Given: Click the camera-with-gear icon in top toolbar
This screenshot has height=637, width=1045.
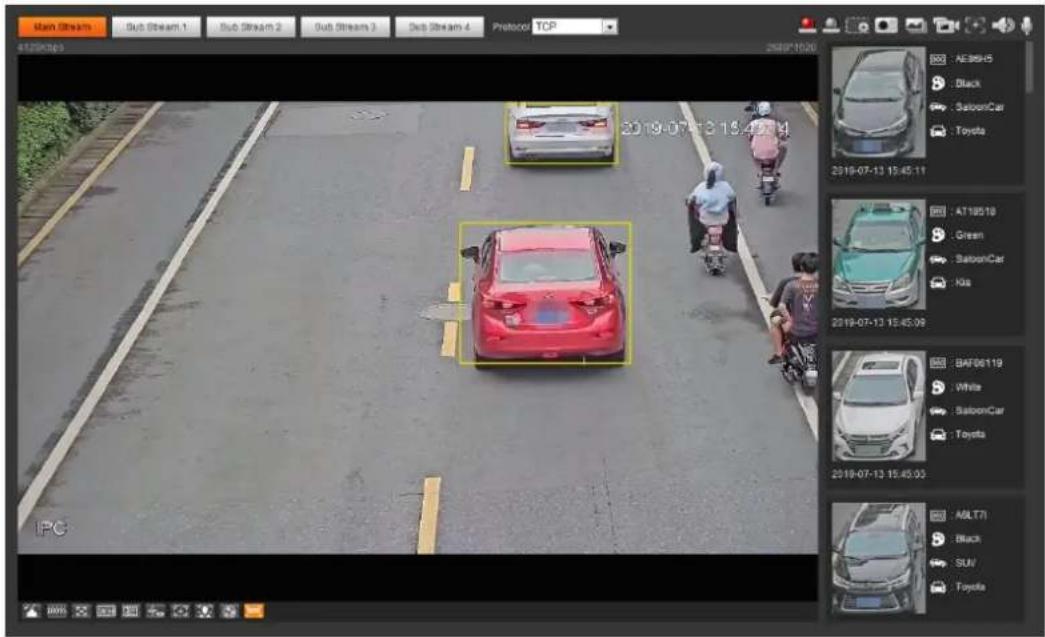Looking at the screenshot, I should [857, 25].
